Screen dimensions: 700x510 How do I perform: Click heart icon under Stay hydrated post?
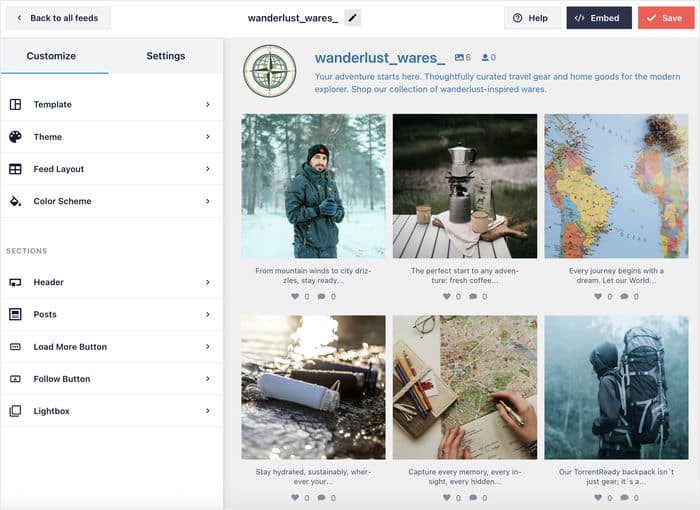pyautogui.click(x=295, y=497)
